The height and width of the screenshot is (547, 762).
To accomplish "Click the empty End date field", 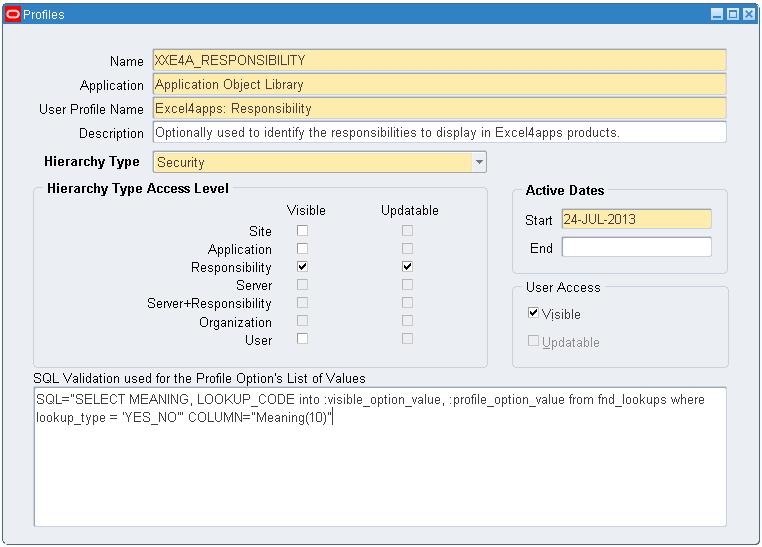I will 636,247.
